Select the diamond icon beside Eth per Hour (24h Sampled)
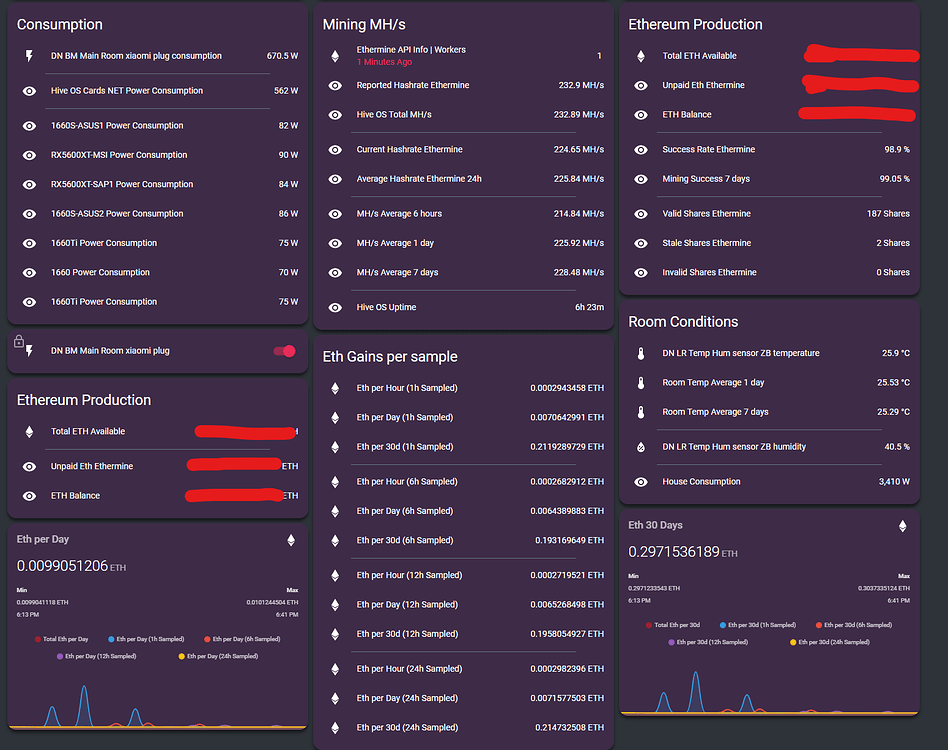The height and width of the screenshot is (750, 948). pyautogui.click(x=334, y=668)
